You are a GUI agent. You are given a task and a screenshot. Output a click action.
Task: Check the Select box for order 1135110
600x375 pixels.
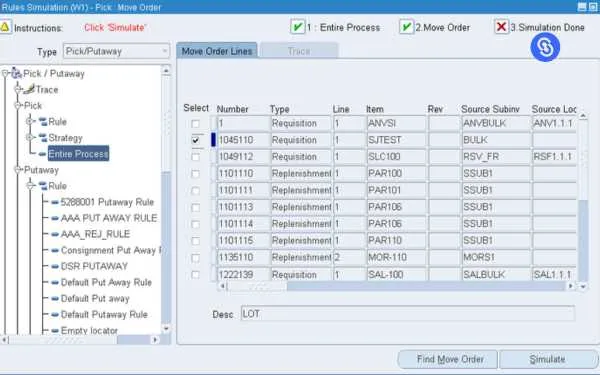[196, 258]
